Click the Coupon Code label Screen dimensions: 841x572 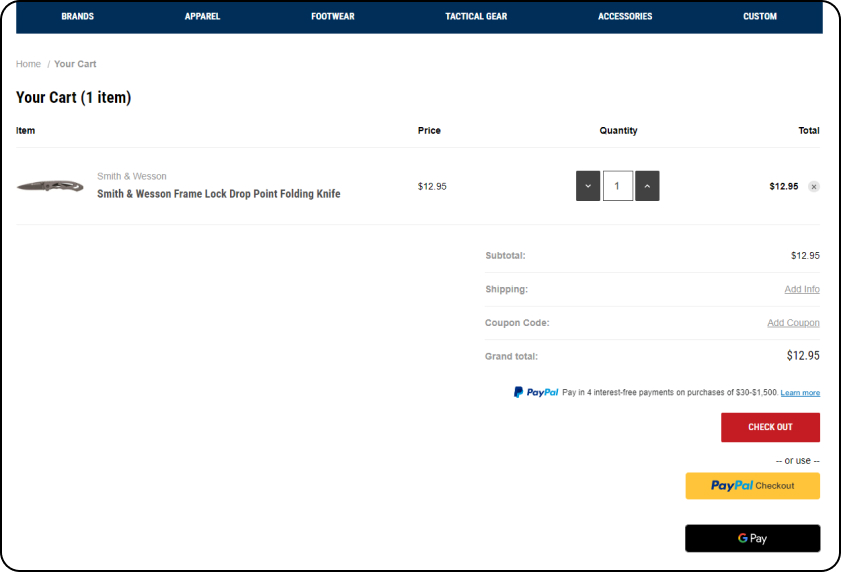517,322
